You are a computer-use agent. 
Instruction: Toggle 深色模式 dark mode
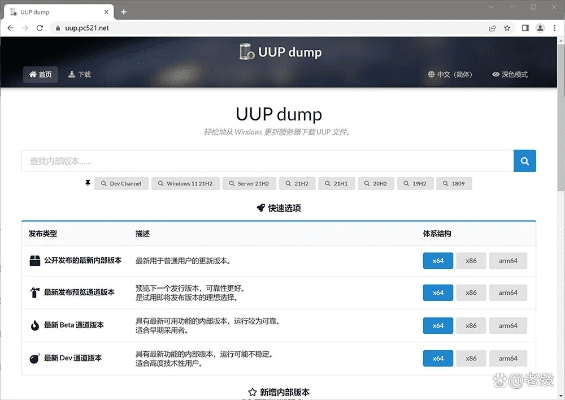(510, 74)
